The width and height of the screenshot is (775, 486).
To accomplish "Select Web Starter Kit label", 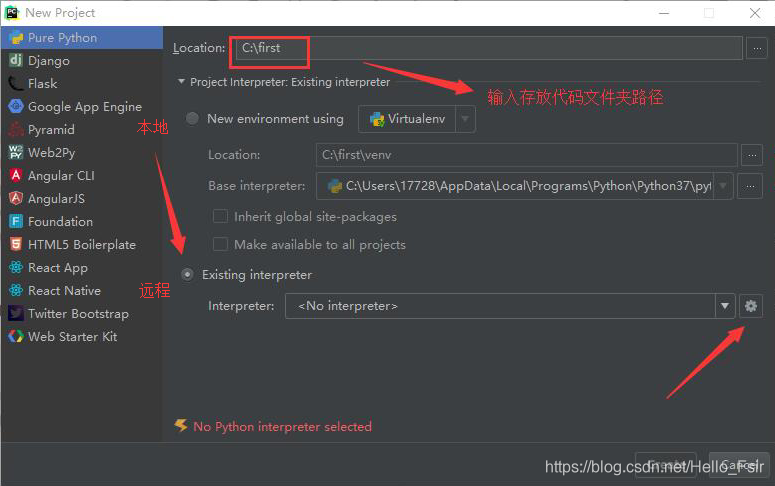I will tap(73, 337).
